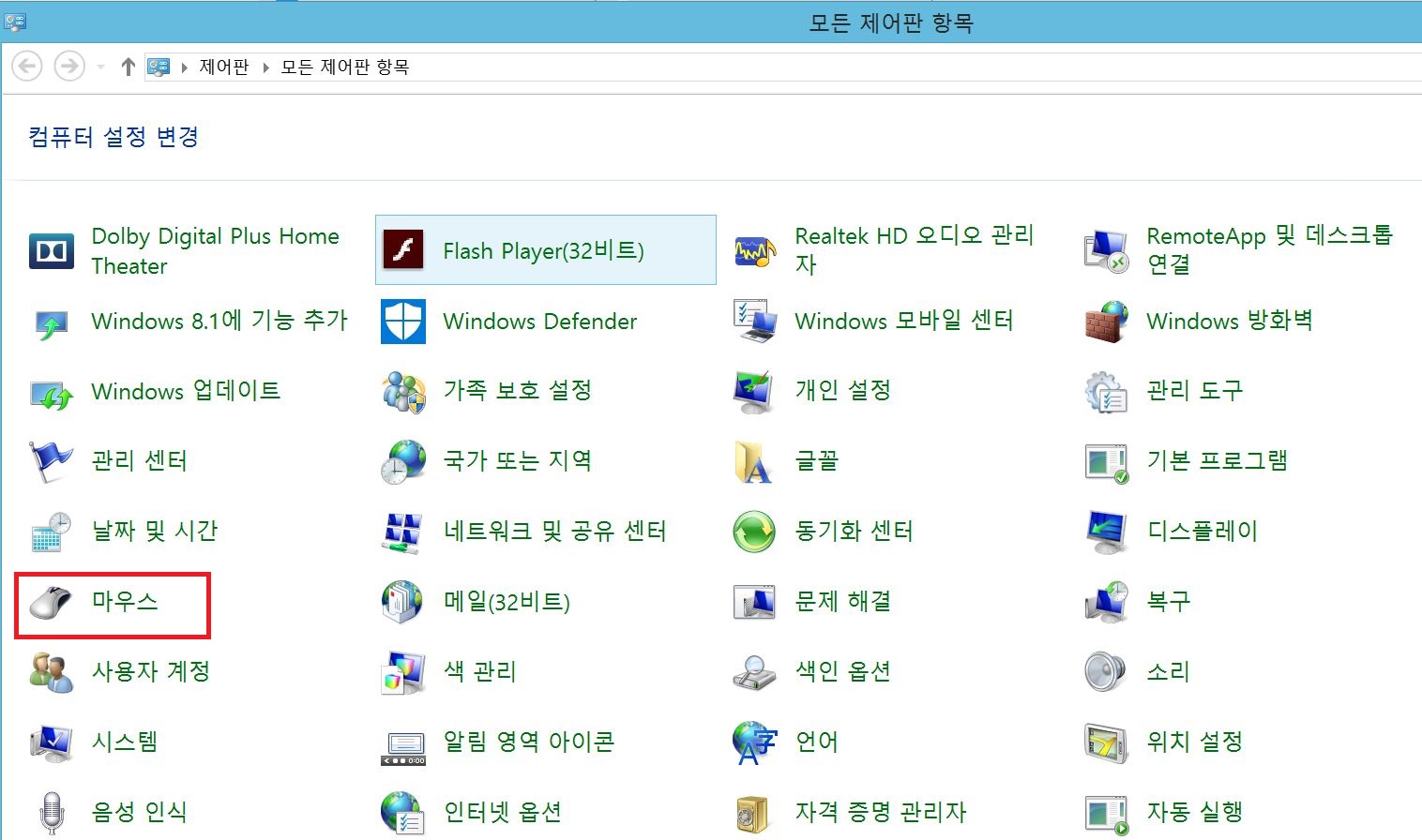Click the 복구 recovery icon
Viewport: 1422px width, 840px height.
pos(1107,602)
